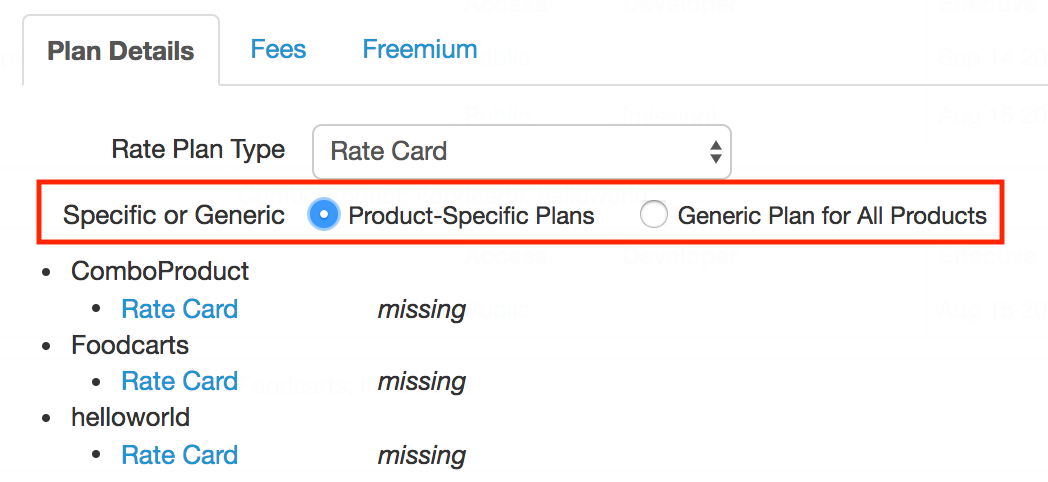Click the Product-Specific Plans label text
Image resolution: width=1048 pixels, height=482 pixels.
pos(471,216)
